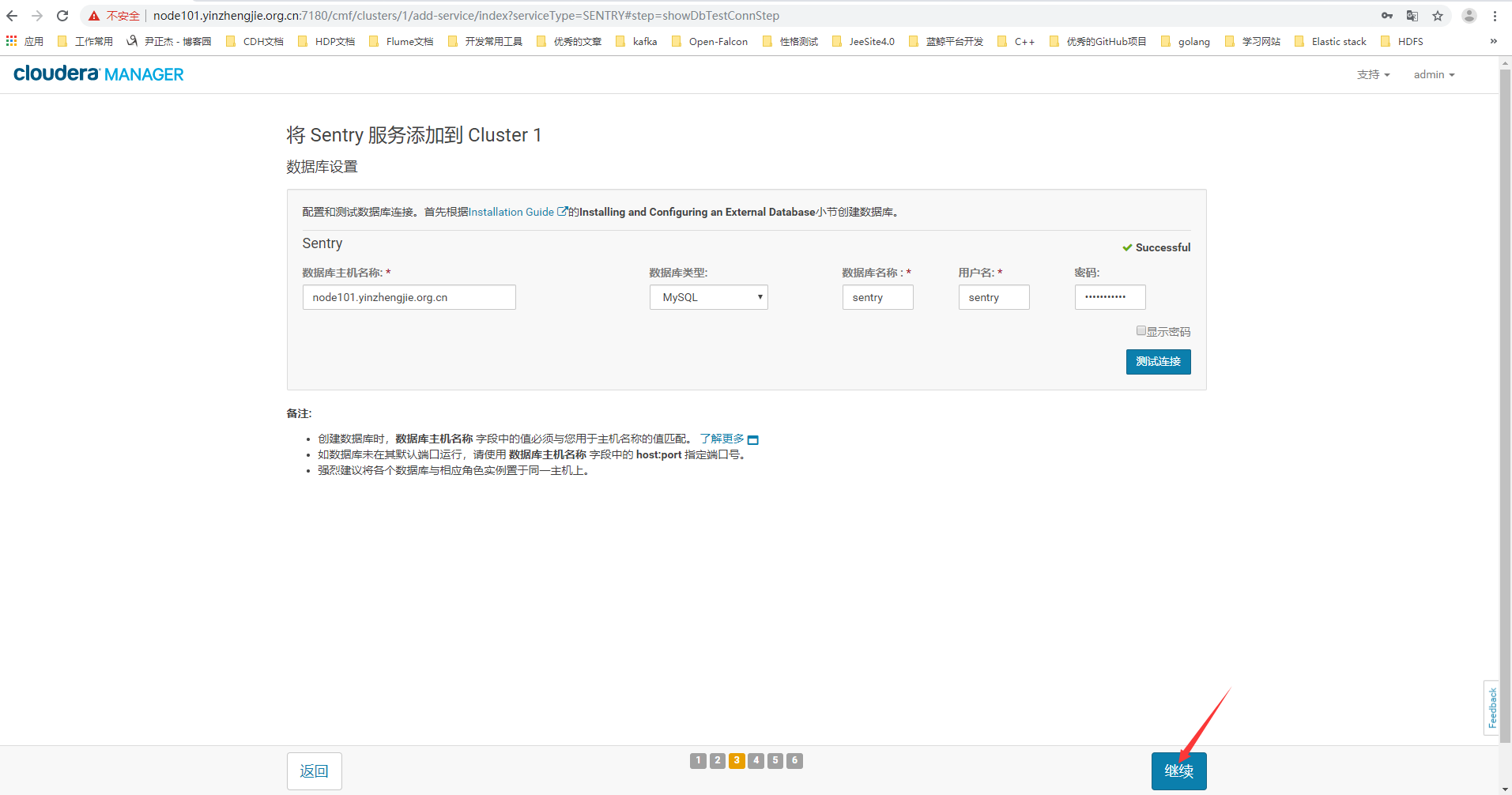This screenshot has height=795, width=1512.
Task: Open the golang bookmark folder
Action: (1186, 41)
